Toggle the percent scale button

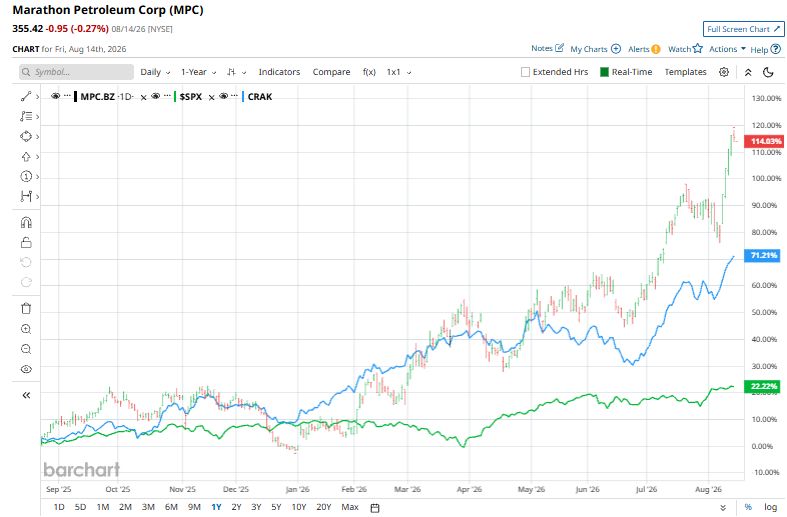[x=748, y=507]
